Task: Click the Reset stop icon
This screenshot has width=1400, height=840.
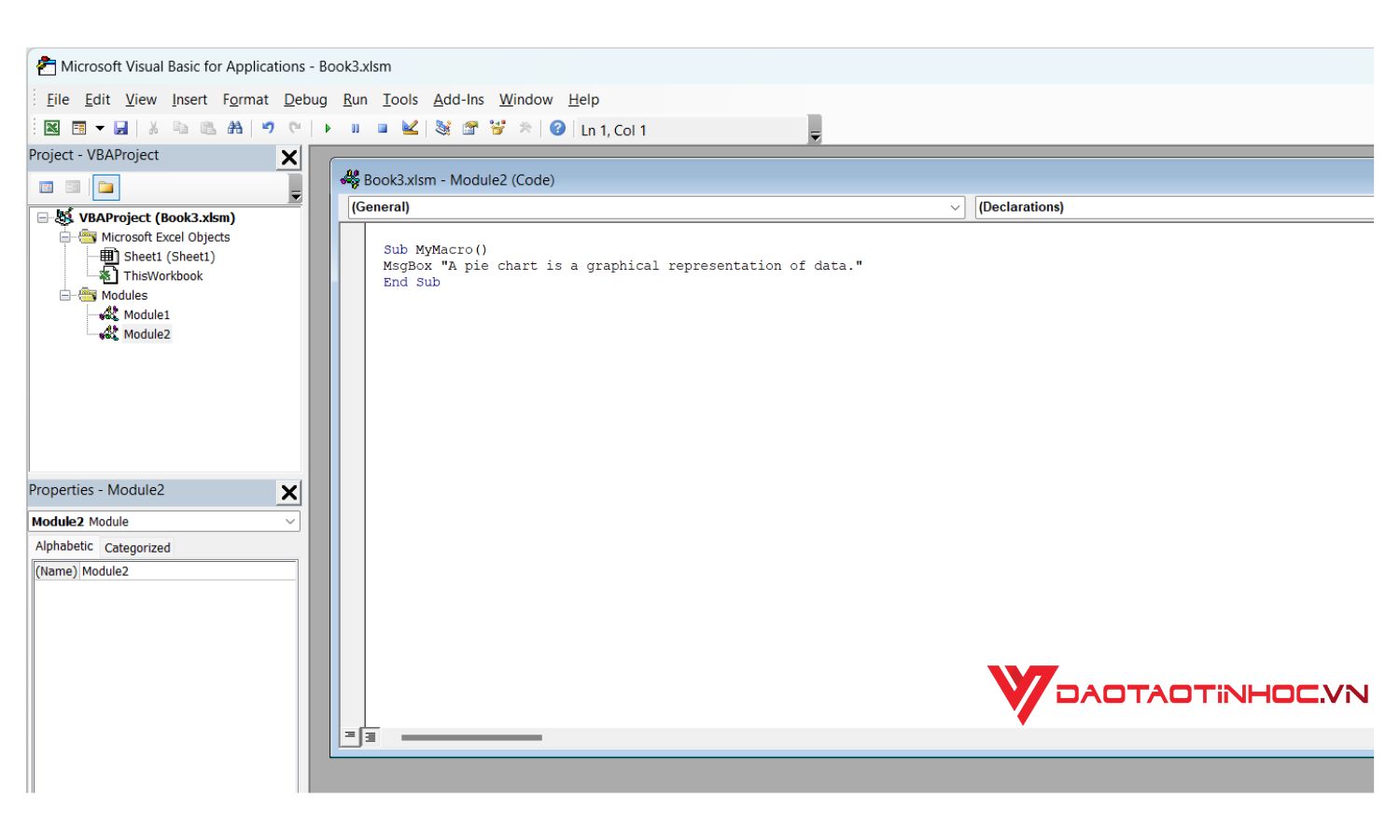Action: click(382, 128)
